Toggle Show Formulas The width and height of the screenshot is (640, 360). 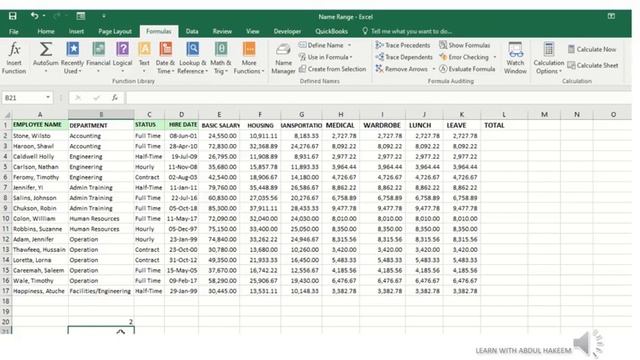464,45
